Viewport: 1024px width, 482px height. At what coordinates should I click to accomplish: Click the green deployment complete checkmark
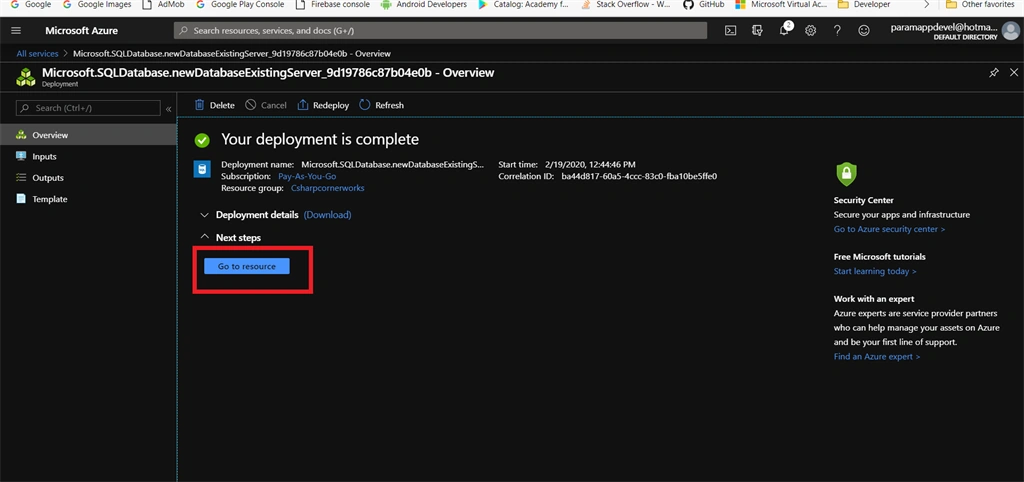[x=202, y=140]
